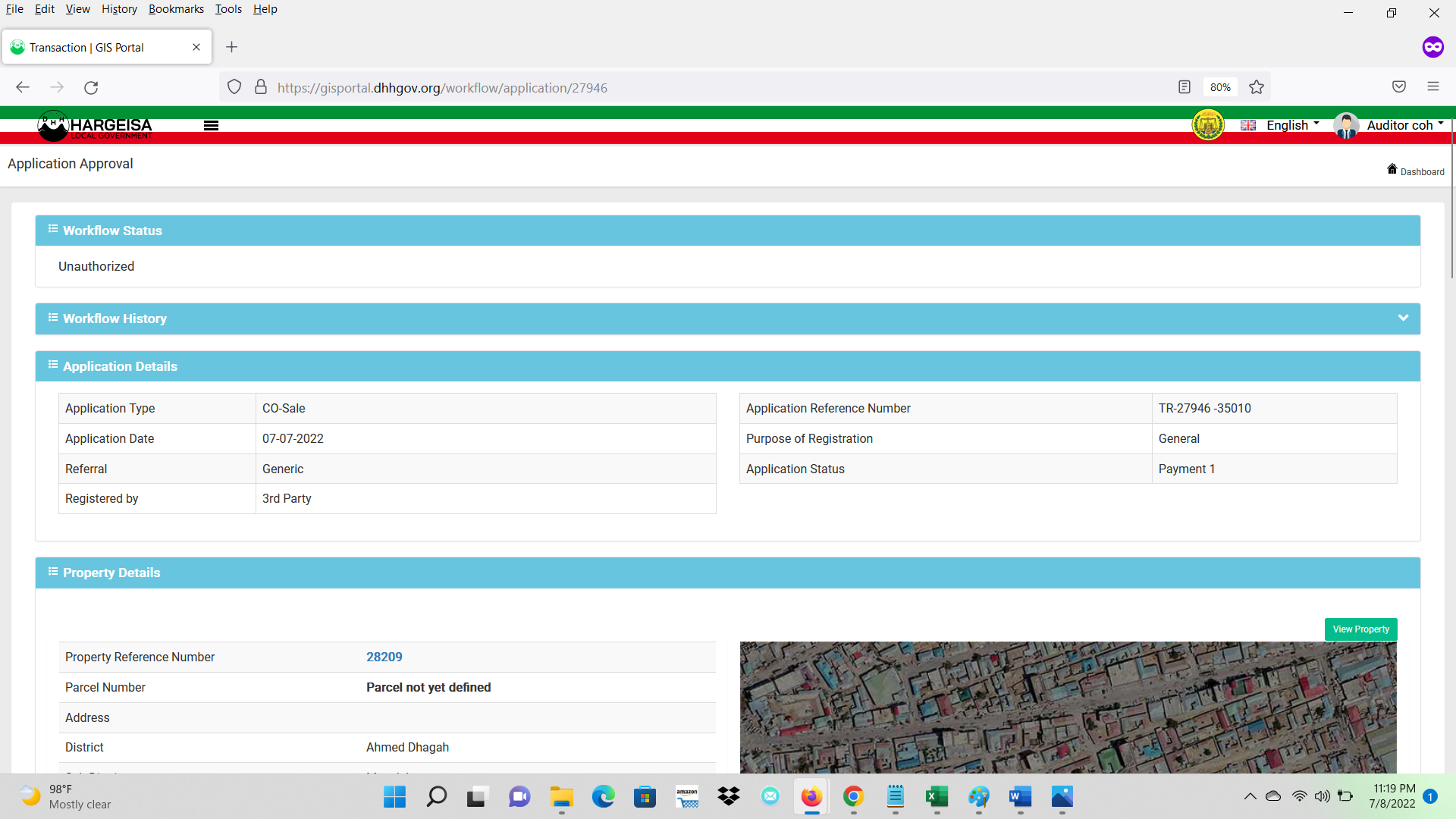The image size is (1456, 819).
Task: Click the browser address bar URL
Action: (x=442, y=88)
